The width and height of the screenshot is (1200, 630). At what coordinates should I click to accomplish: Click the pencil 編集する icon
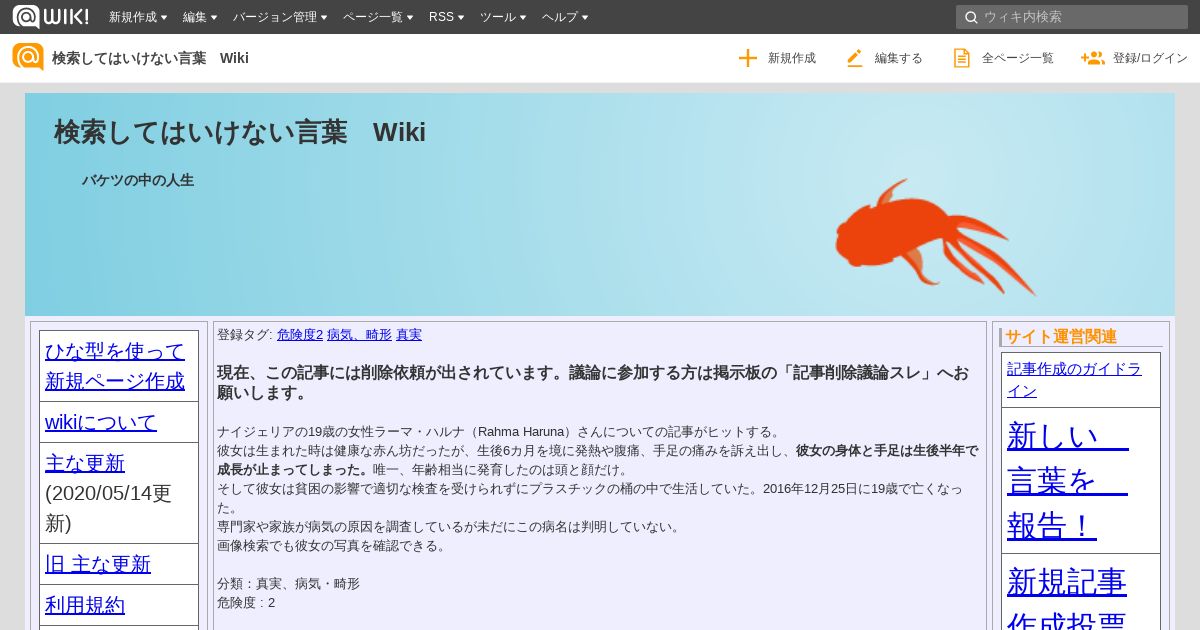854,58
